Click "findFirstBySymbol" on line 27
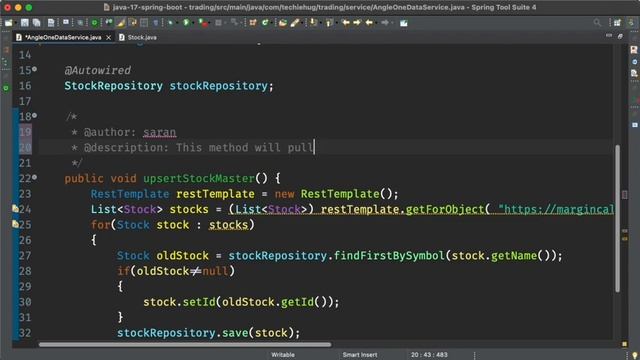640x360 pixels. [389, 256]
